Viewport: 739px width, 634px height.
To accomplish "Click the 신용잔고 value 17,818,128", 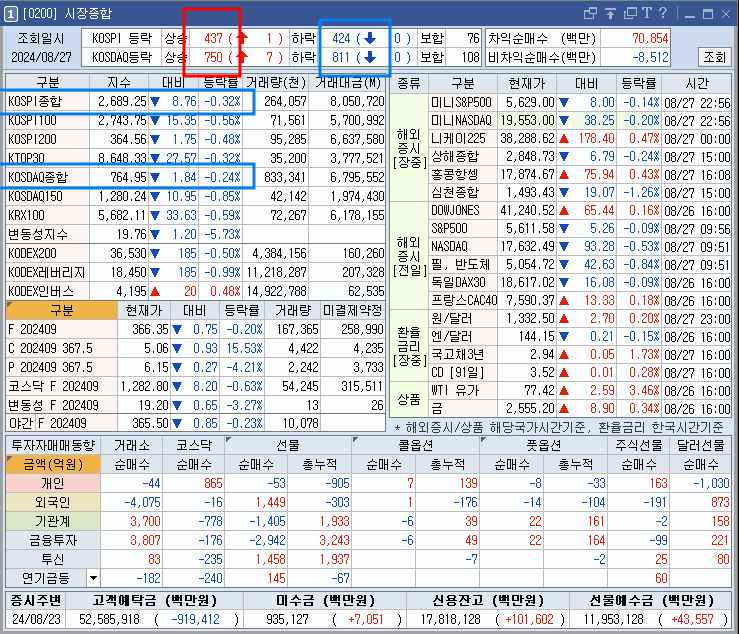I will pos(451,619).
